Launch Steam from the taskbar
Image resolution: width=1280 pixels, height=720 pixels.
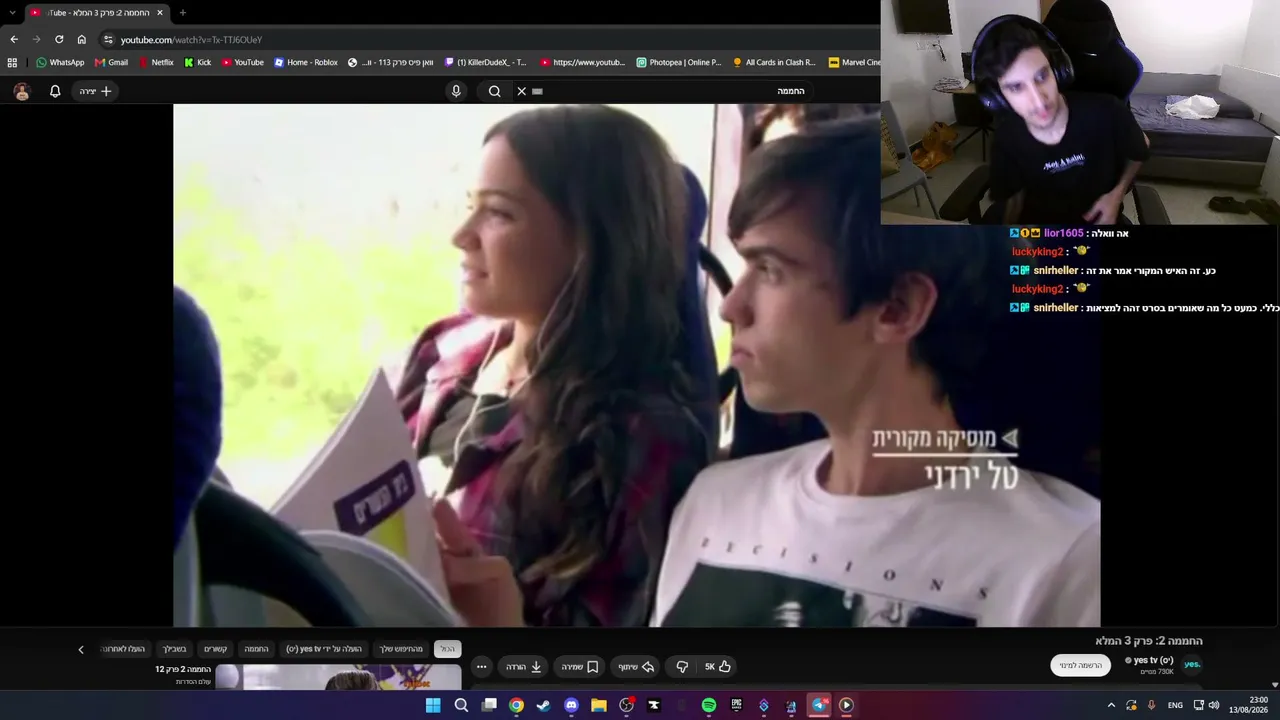543,705
